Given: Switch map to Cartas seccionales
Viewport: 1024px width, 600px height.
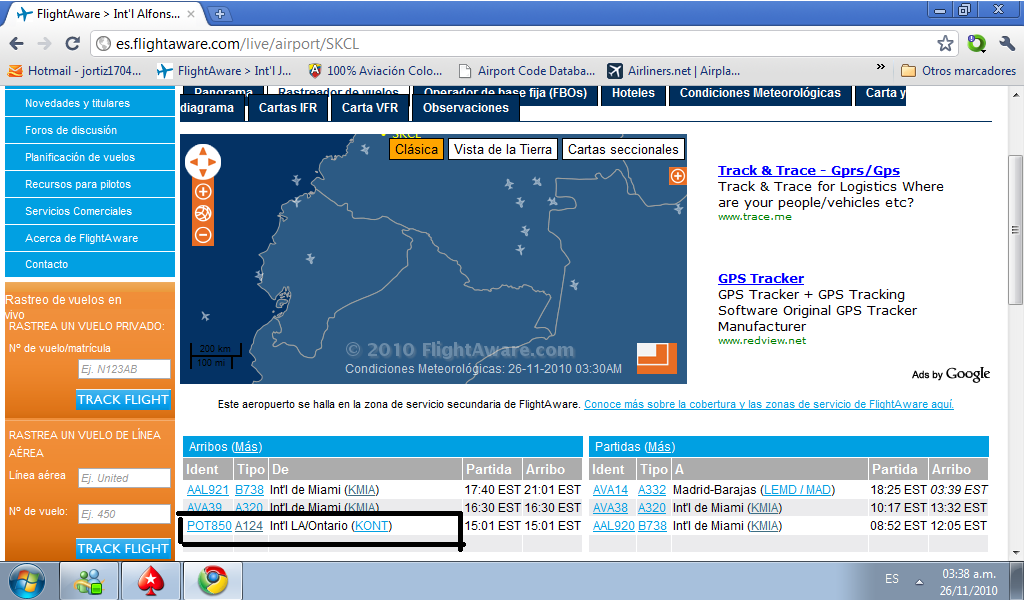Looking at the screenshot, I should coord(623,149).
